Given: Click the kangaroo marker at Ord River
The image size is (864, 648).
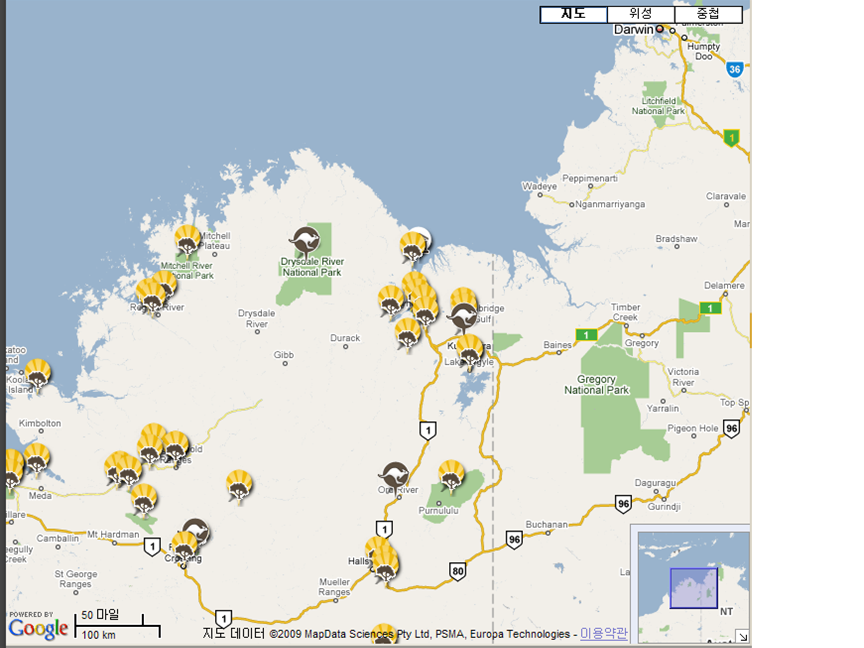Looking at the screenshot, I should click(x=395, y=477).
